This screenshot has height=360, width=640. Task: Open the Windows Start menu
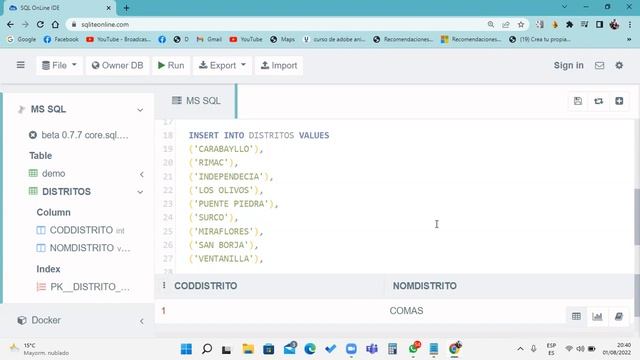(x=186, y=349)
